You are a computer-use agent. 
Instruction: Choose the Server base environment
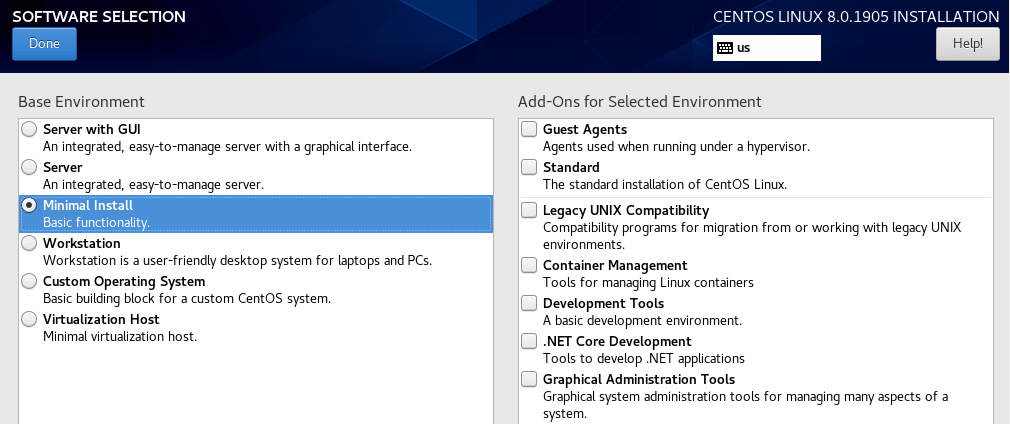30,167
